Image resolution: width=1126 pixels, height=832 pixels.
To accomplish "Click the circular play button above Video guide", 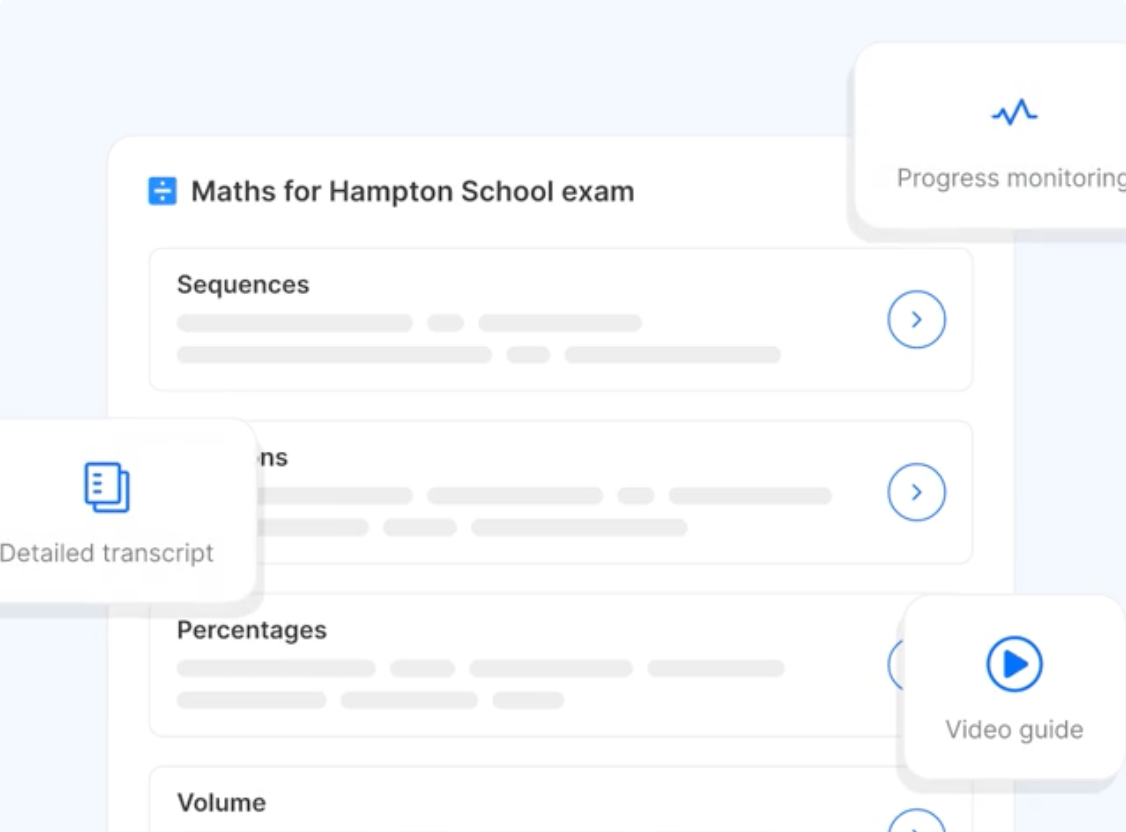I will click(1016, 662).
